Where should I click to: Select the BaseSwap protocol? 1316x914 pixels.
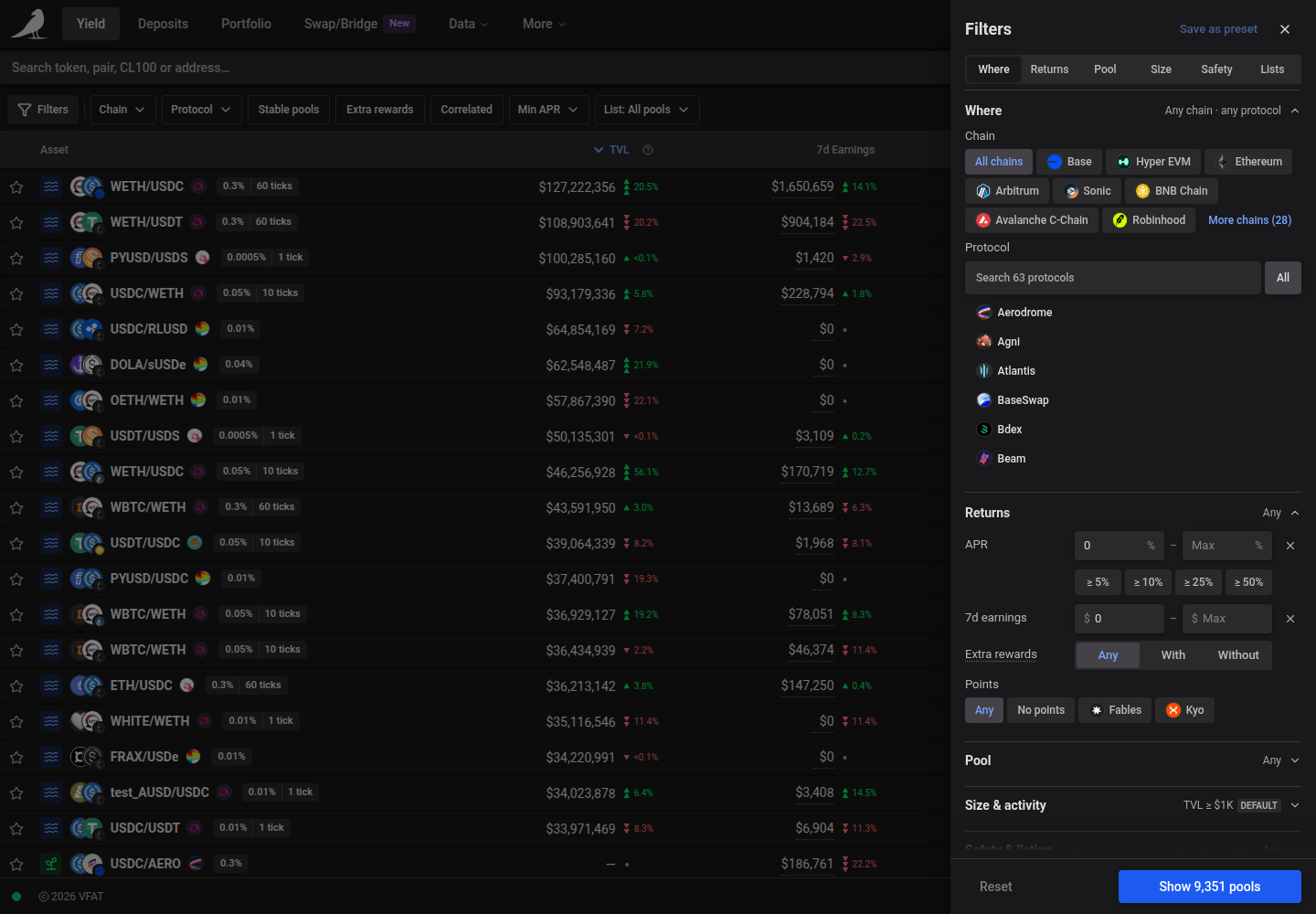coord(1133,400)
